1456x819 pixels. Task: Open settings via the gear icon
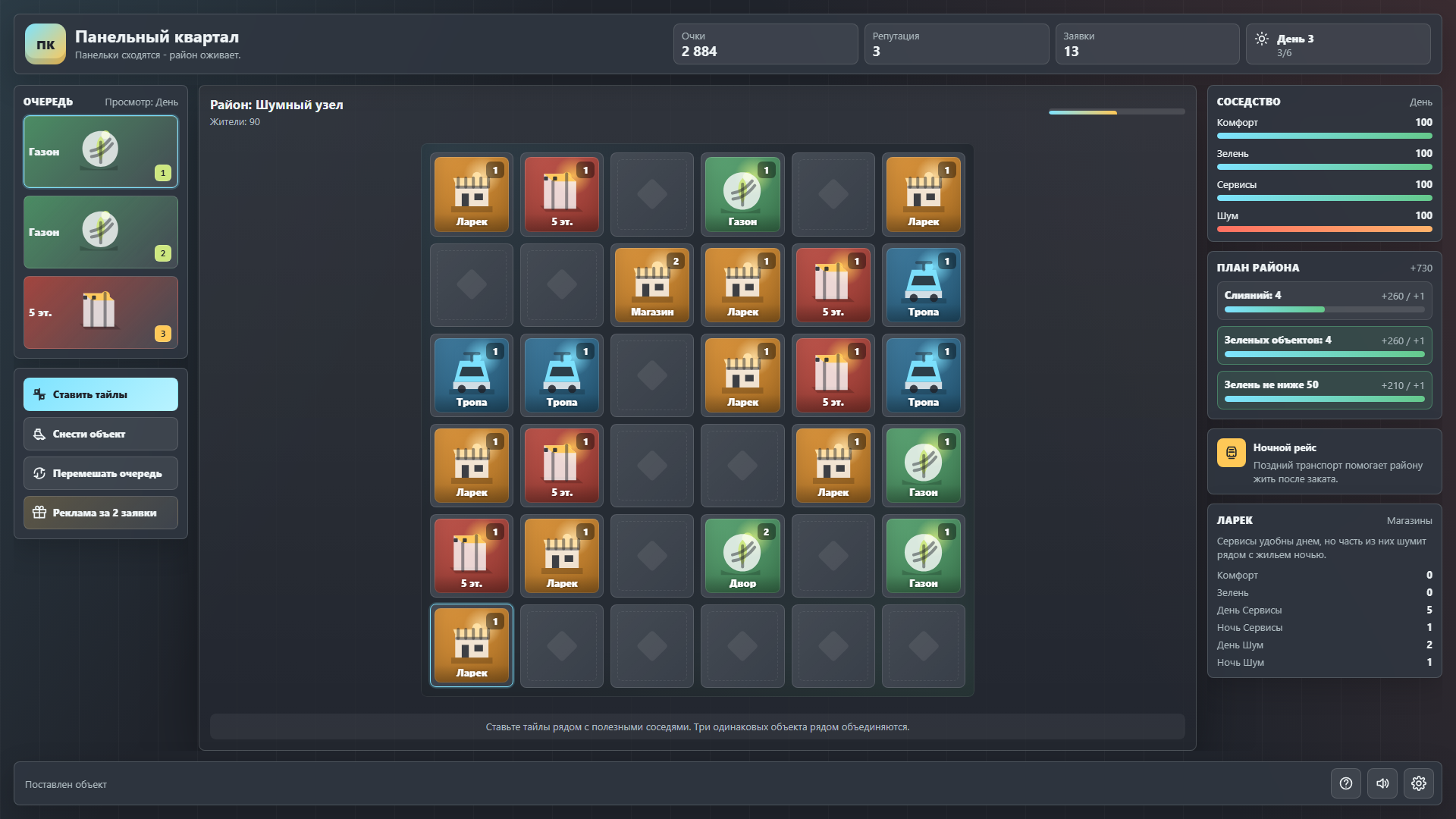coord(1419,783)
